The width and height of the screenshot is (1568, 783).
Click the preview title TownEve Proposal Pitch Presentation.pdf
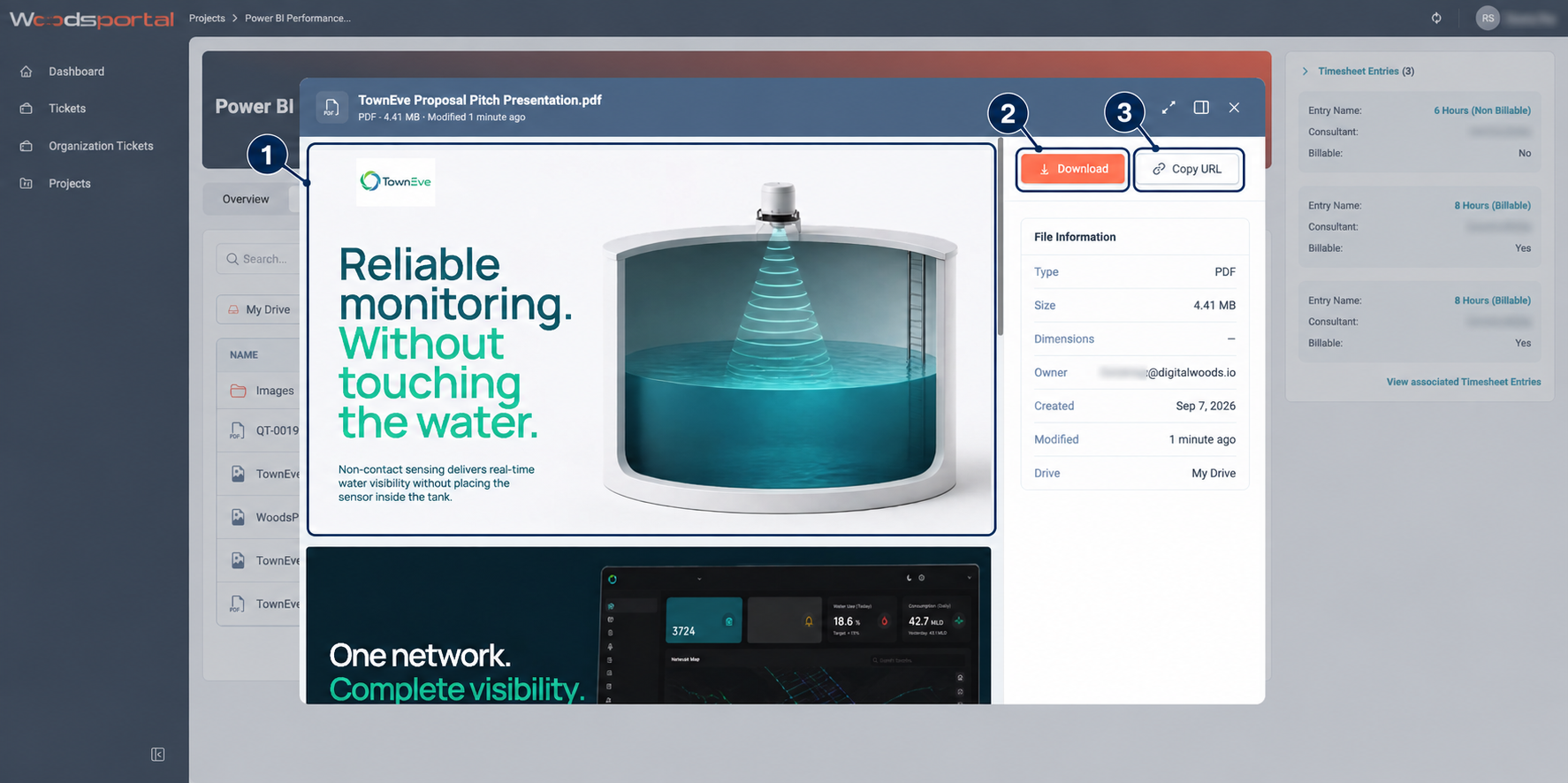coord(480,100)
